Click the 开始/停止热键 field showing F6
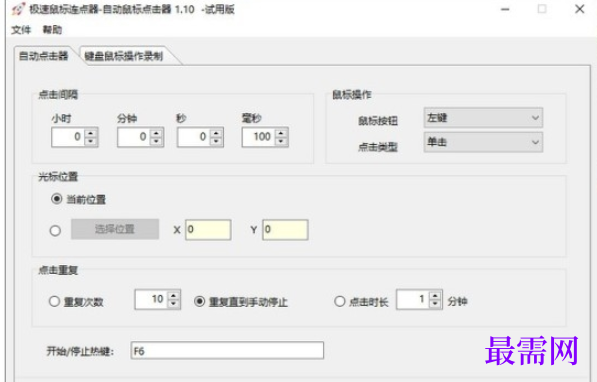 (227, 350)
